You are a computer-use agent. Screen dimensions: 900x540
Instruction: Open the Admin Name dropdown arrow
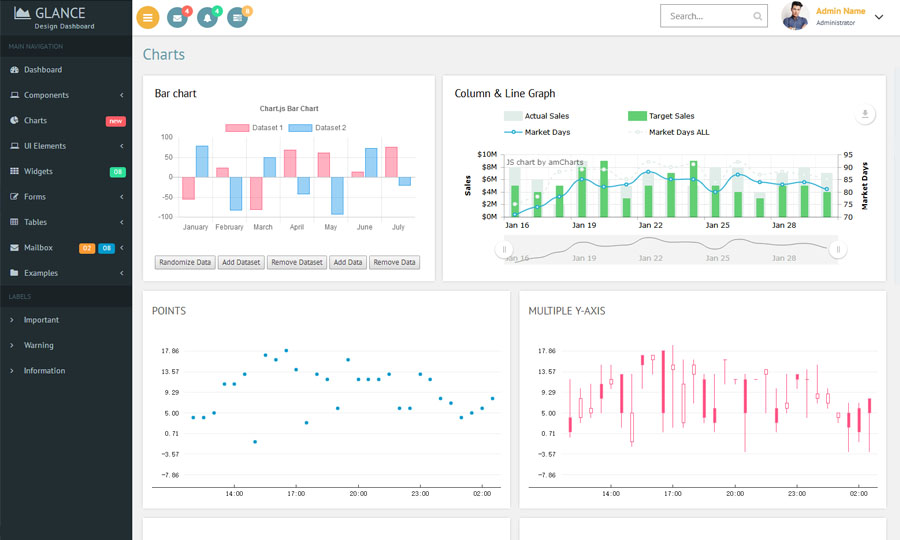(879, 17)
